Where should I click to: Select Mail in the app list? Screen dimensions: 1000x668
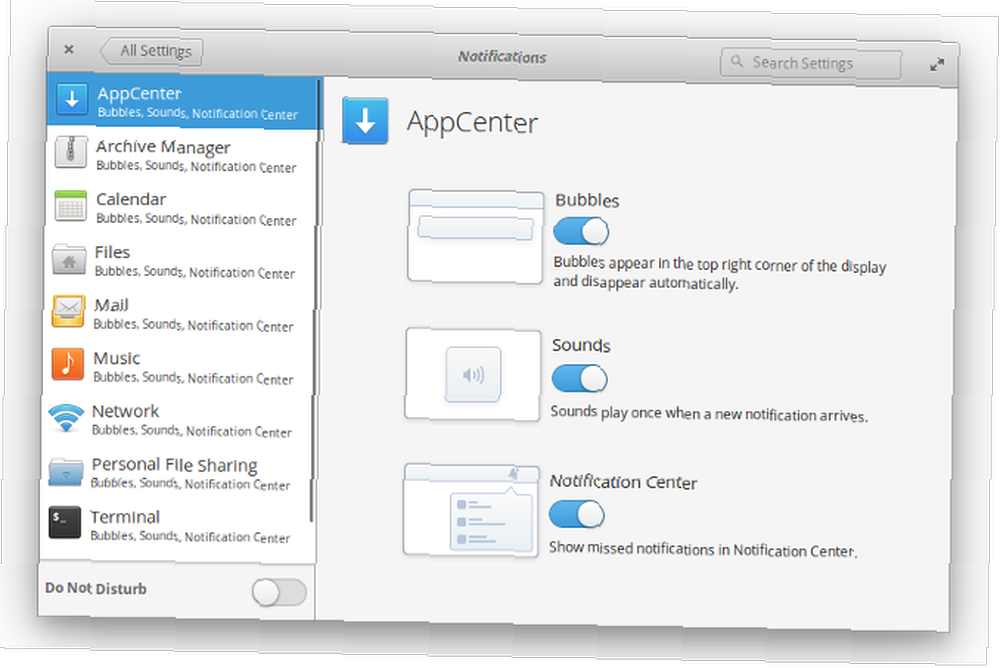click(x=177, y=314)
